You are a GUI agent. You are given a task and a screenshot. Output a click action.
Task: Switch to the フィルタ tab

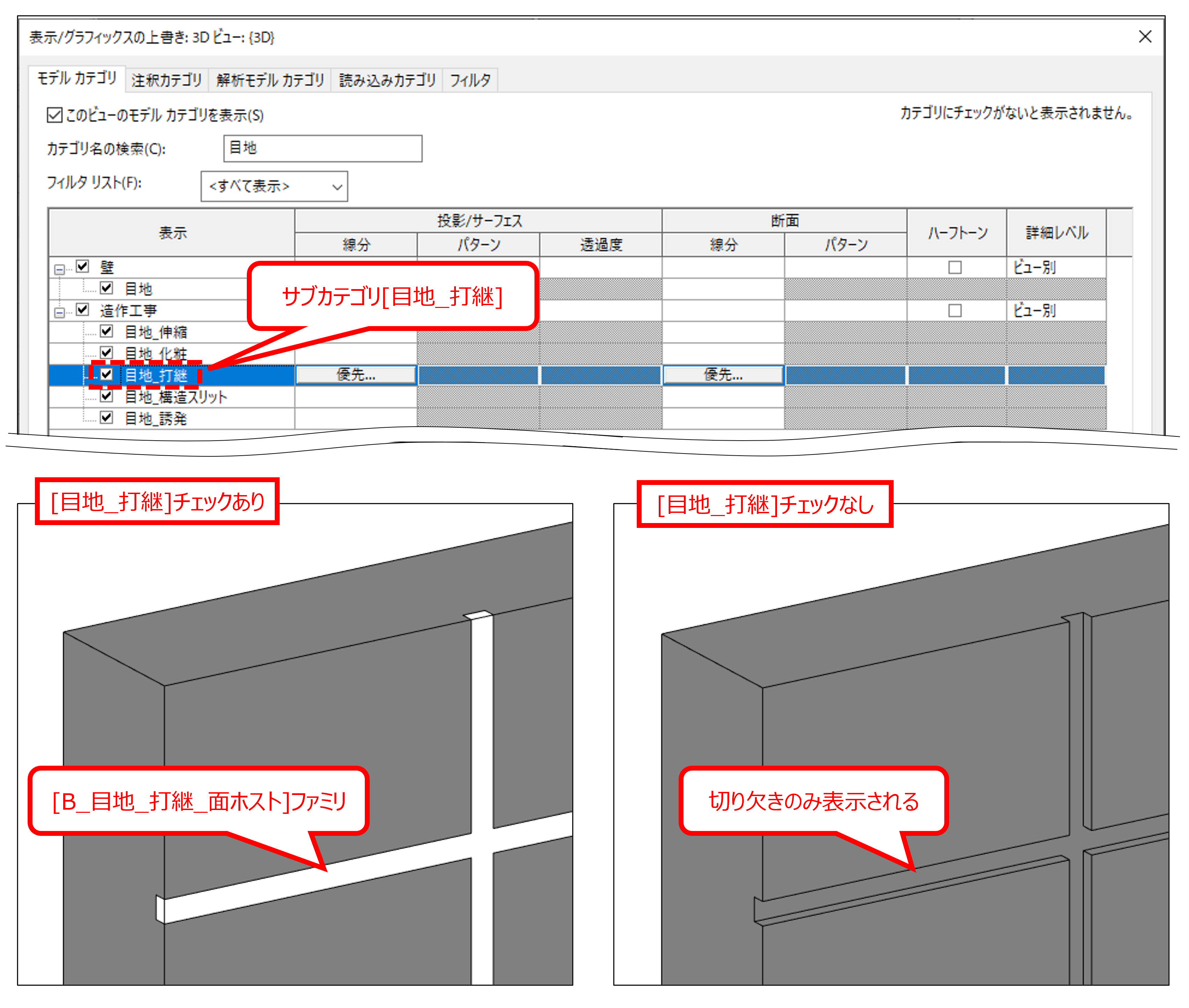coord(470,80)
